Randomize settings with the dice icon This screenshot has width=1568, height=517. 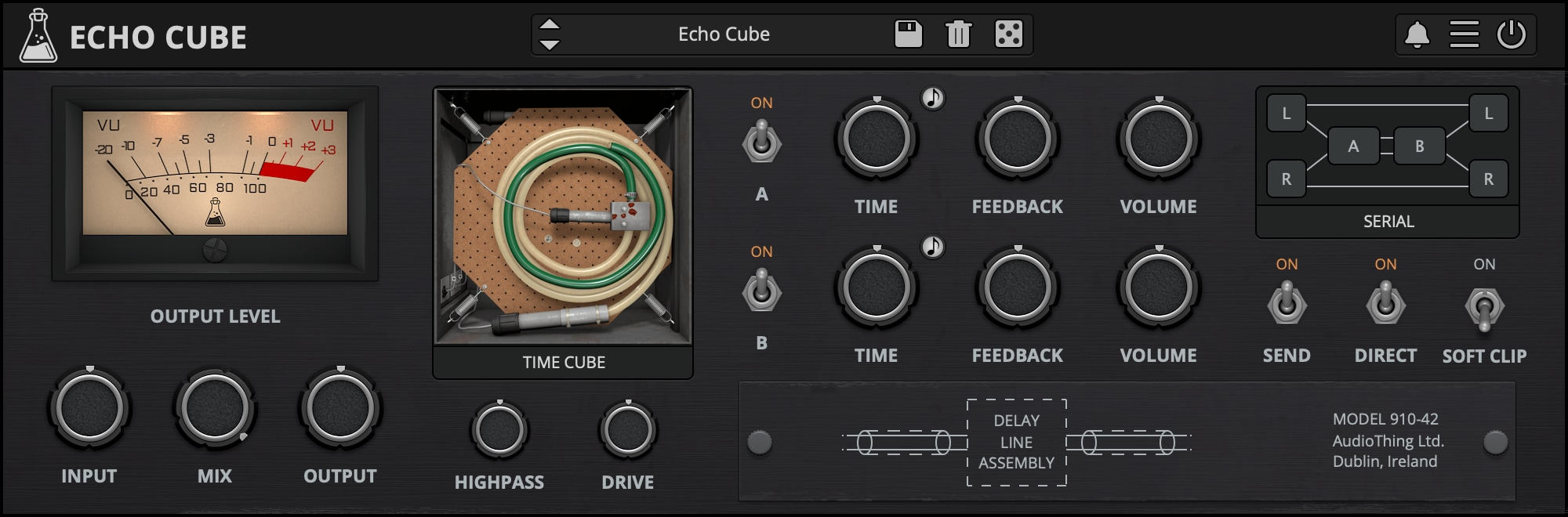click(x=1008, y=34)
